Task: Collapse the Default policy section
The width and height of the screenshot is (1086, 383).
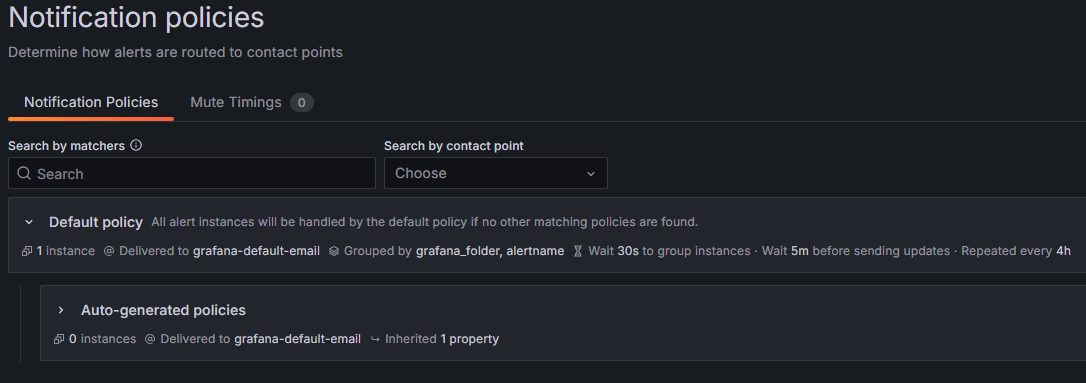Action: [29, 222]
